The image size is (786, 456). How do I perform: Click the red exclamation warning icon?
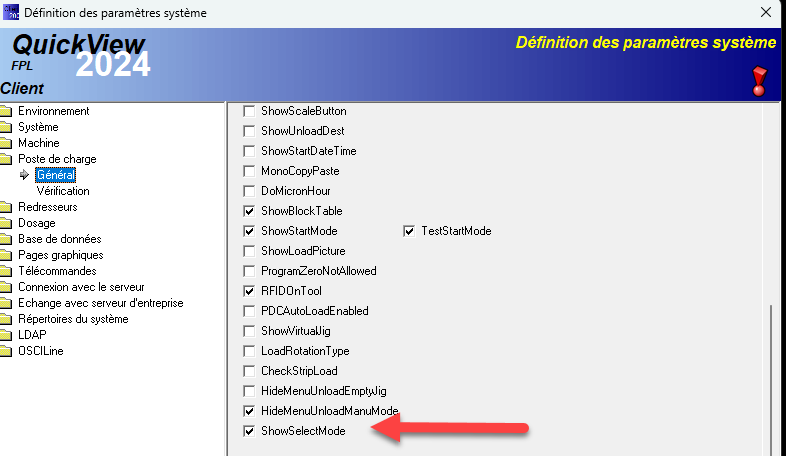tap(759, 81)
